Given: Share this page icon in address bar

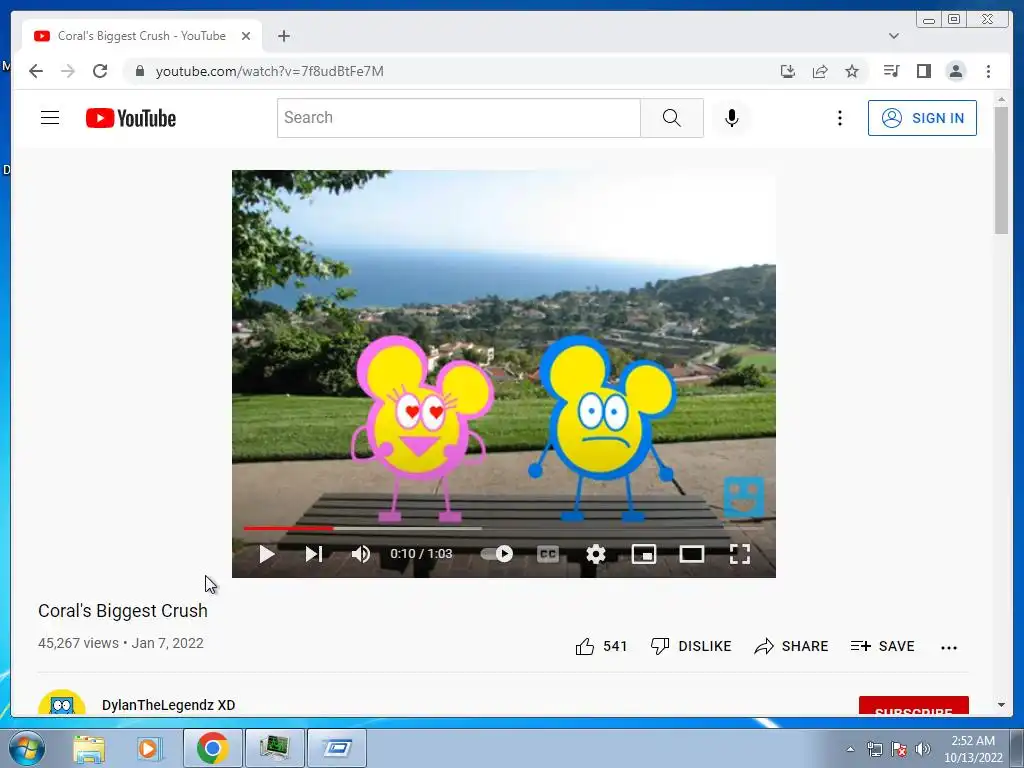Looking at the screenshot, I should (820, 71).
